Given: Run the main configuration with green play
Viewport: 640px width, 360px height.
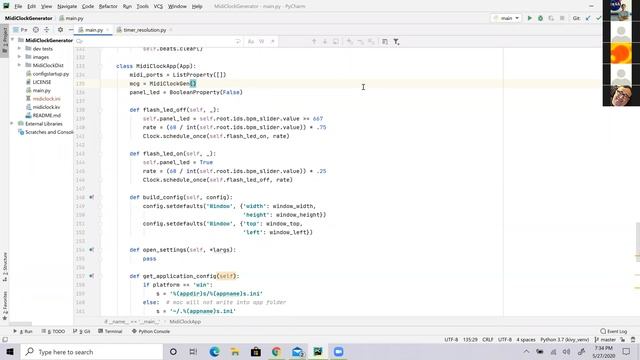Looking at the screenshot, I should coord(529,18).
